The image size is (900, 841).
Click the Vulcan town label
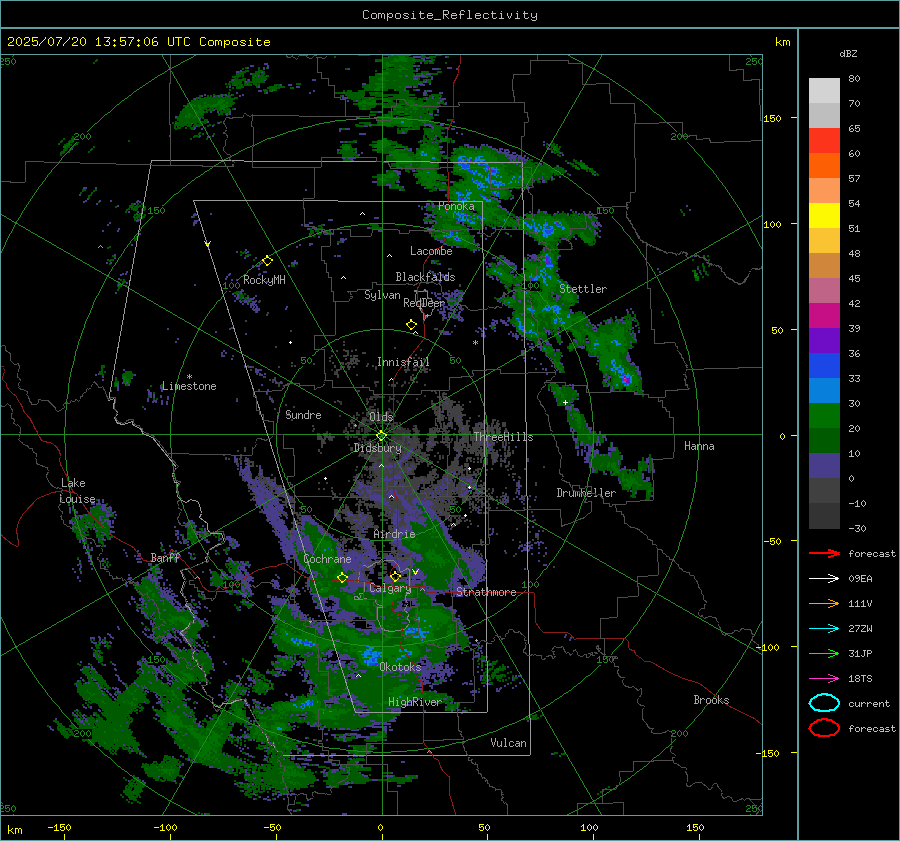[508, 743]
